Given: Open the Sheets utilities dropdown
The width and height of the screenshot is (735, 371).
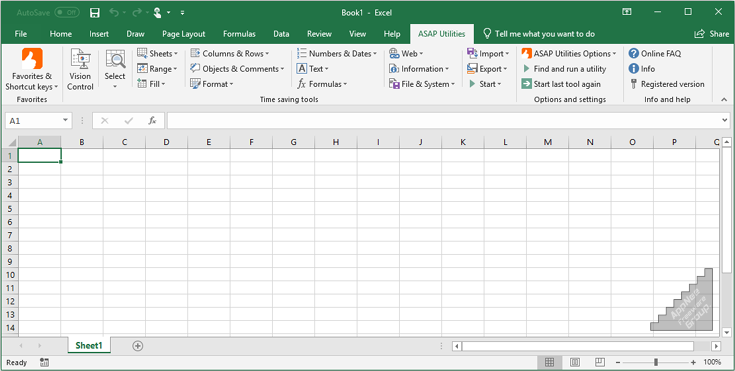Looking at the screenshot, I should pos(158,53).
